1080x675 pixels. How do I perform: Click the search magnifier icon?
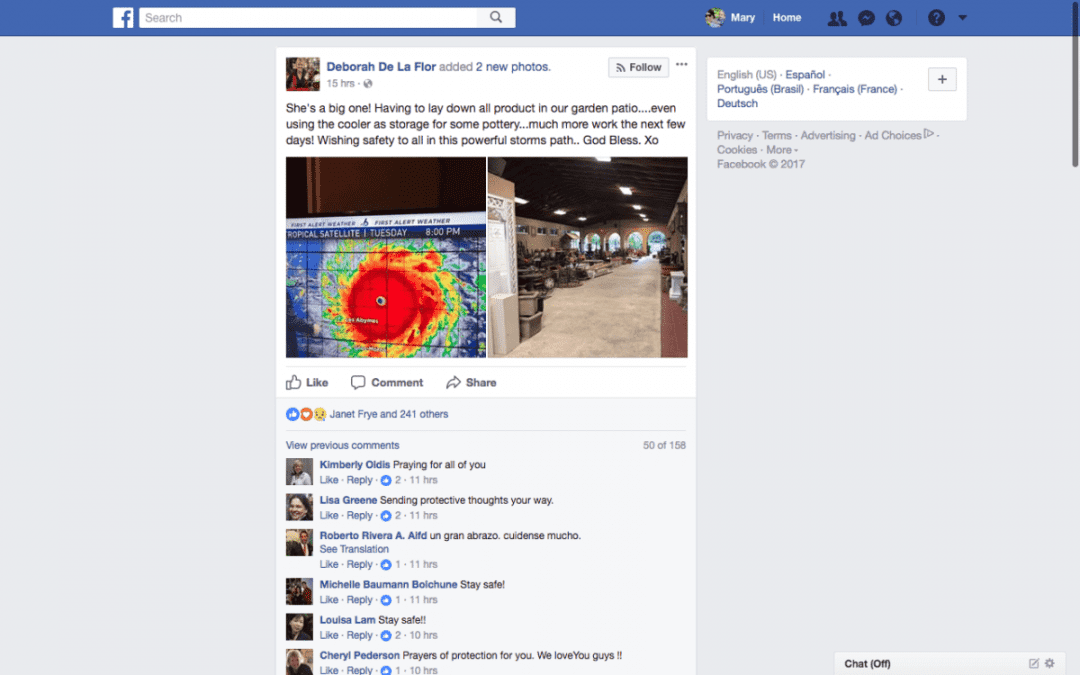pos(496,17)
